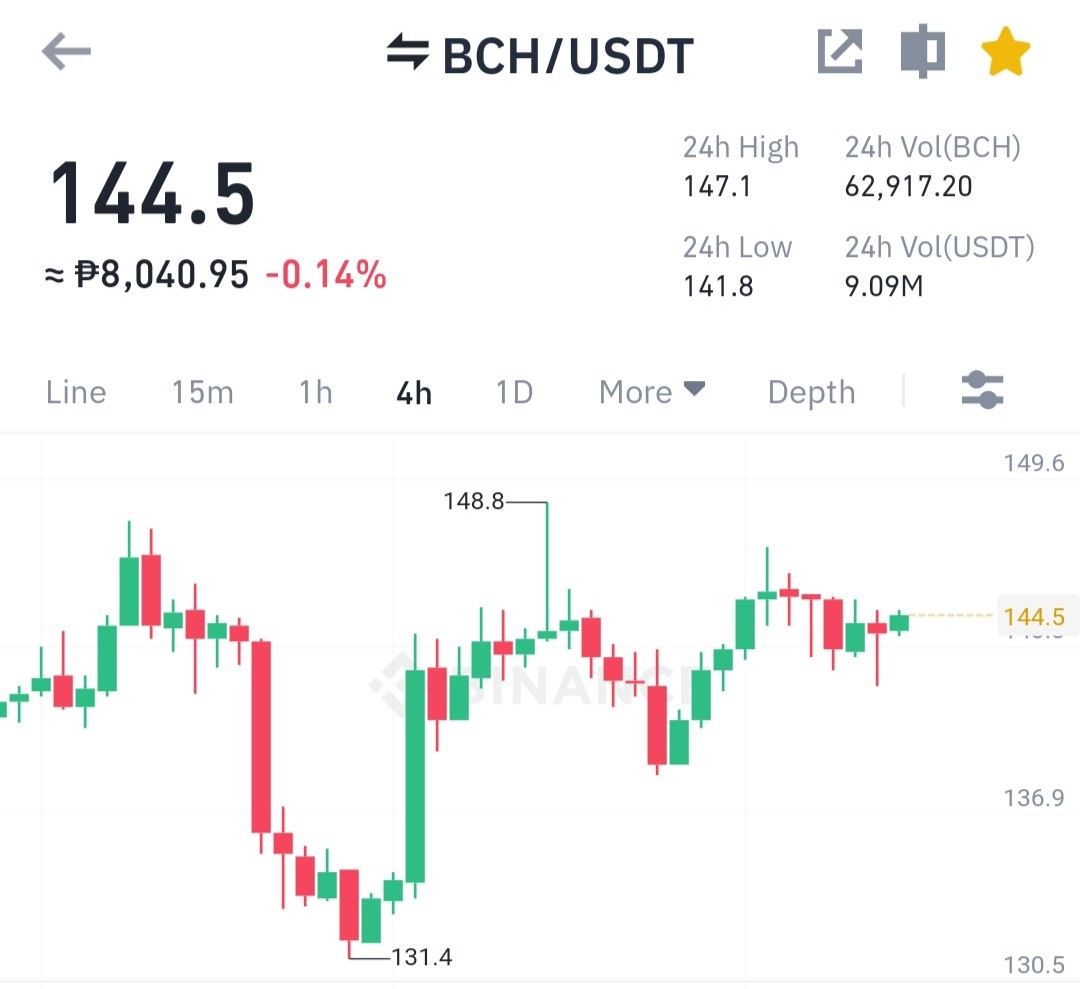Viewport: 1080px width, 989px height.
Task: Tap the -0.14% change percentage
Action: 326,275
